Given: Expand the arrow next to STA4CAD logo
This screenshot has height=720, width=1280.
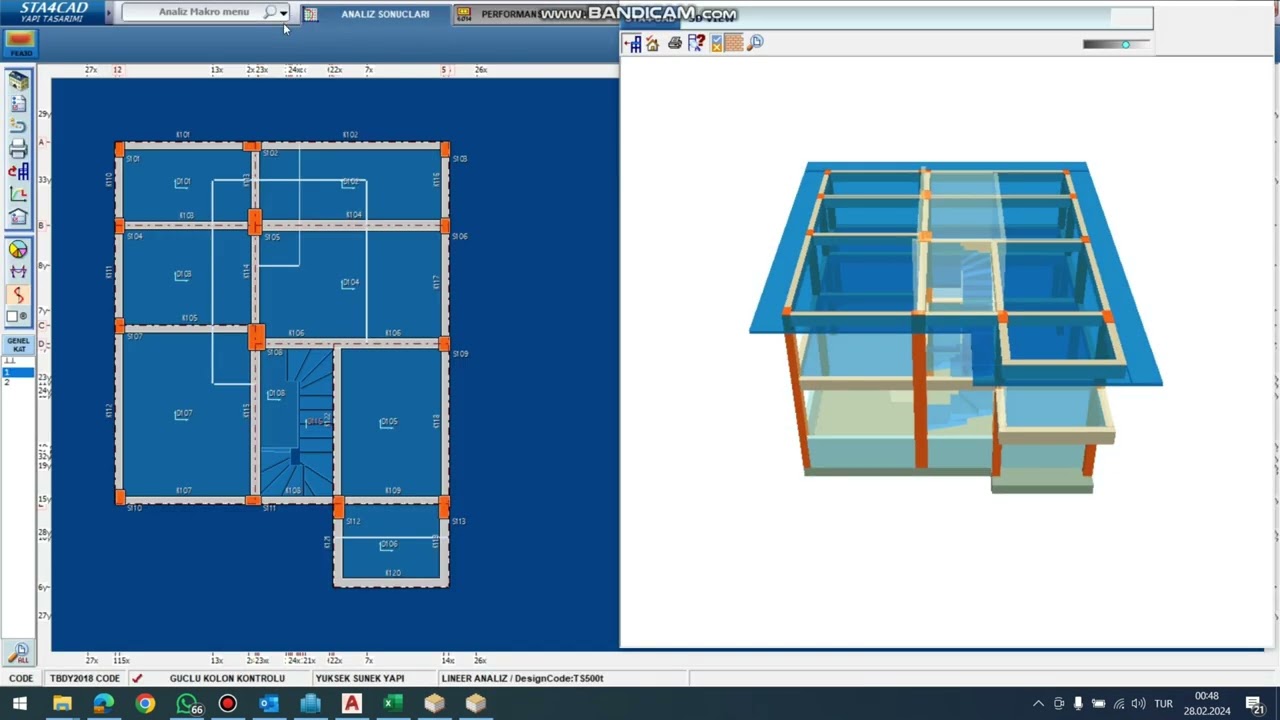Looking at the screenshot, I should pyautogui.click(x=107, y=10).
